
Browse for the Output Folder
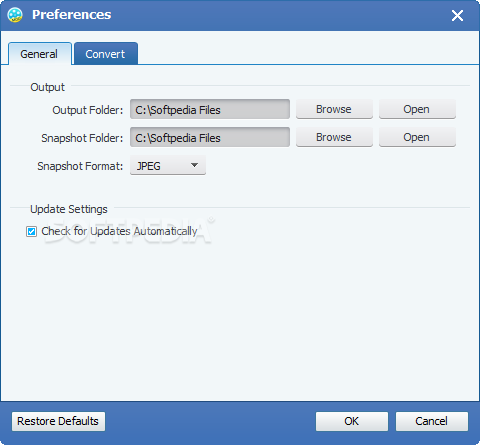334,109
